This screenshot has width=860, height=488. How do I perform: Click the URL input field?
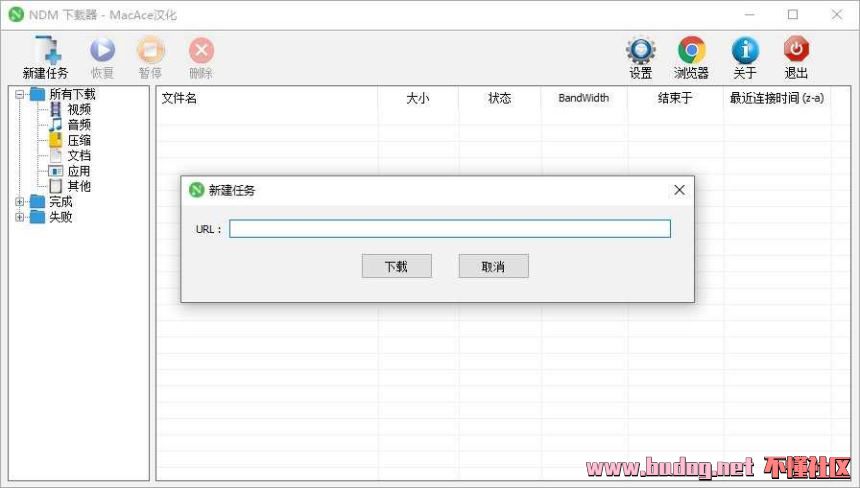click(450, 229)
